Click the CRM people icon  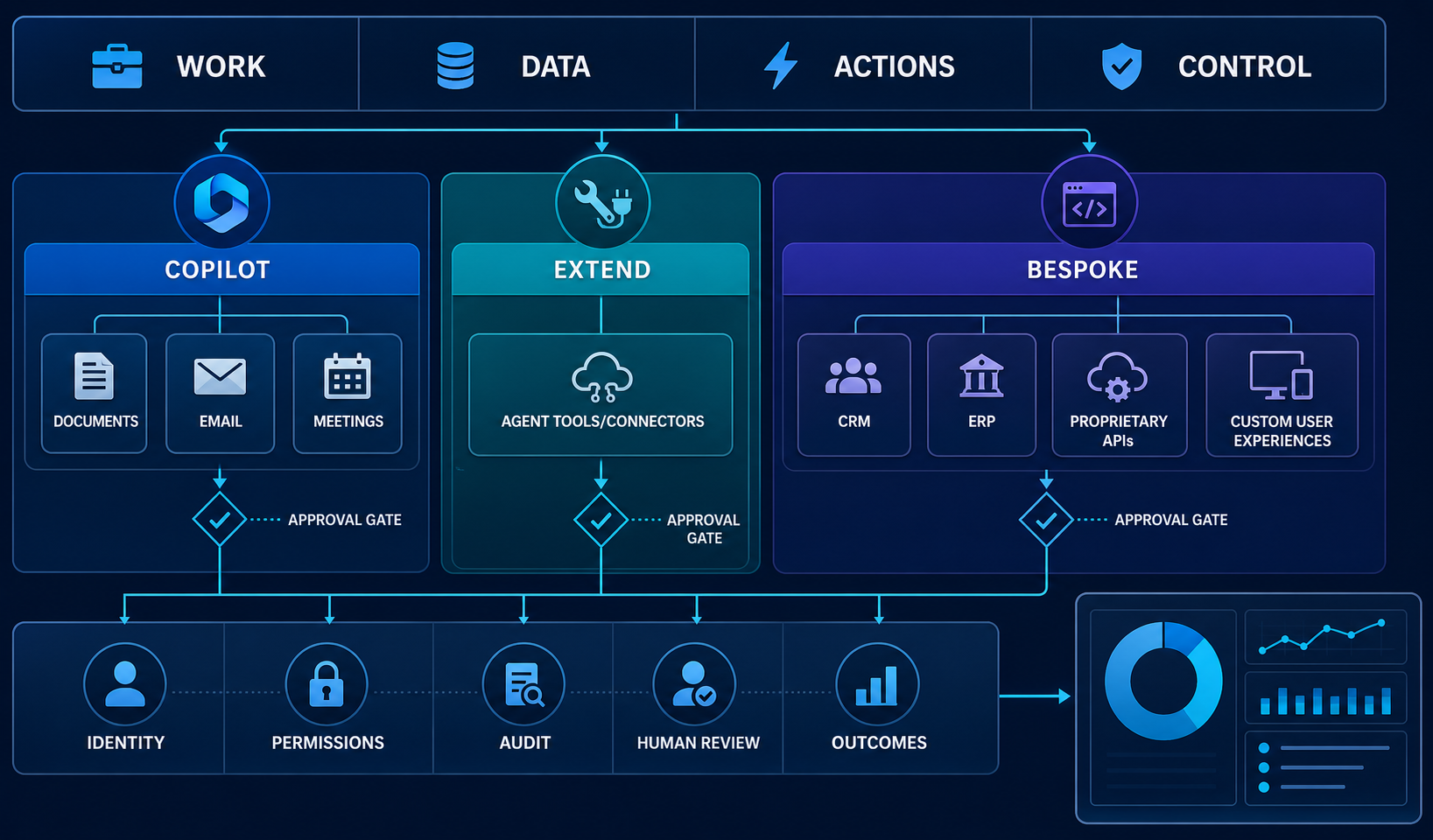[853, 376]
